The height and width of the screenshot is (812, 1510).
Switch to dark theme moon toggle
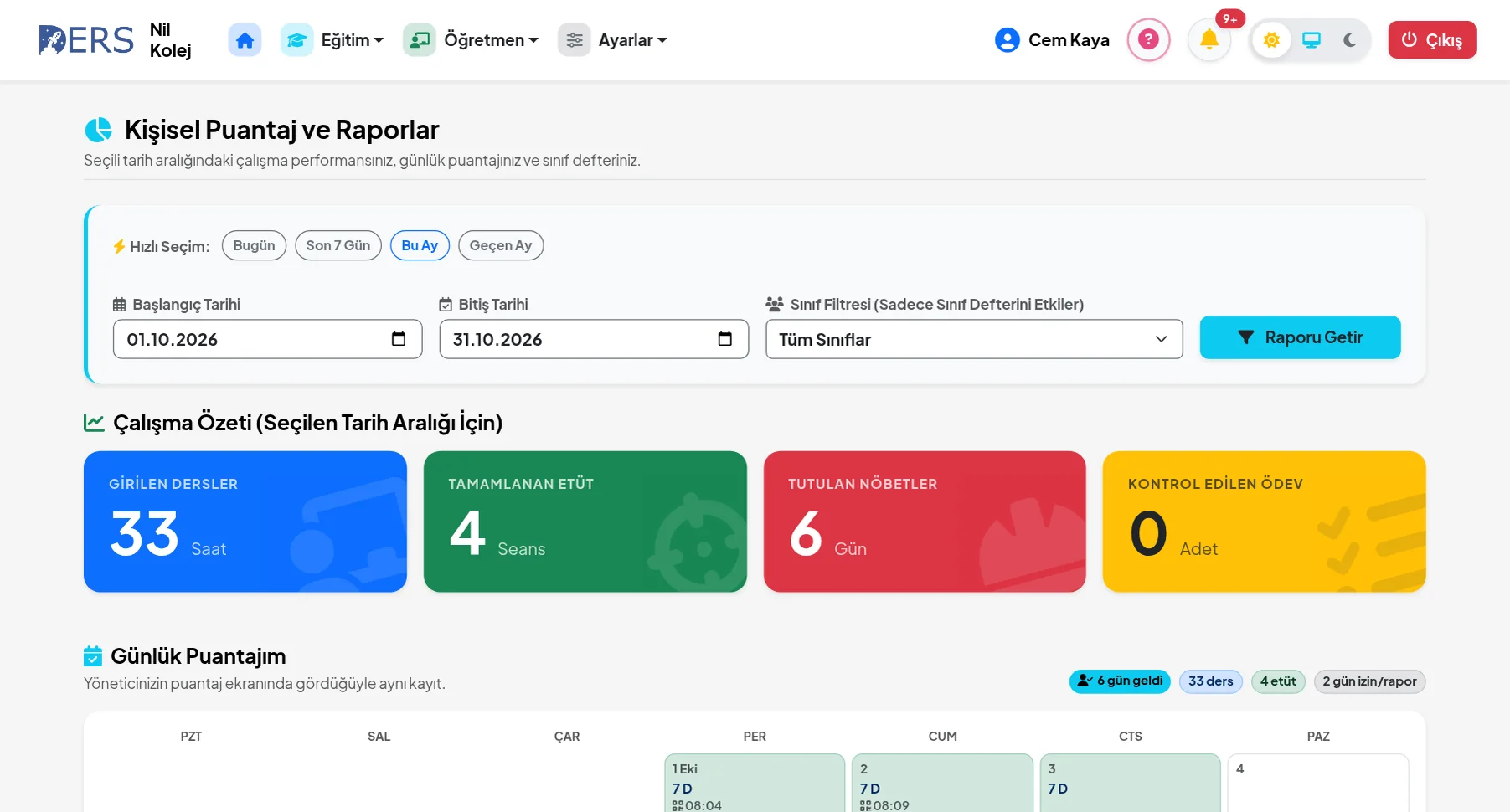[x=1349, y=40]
